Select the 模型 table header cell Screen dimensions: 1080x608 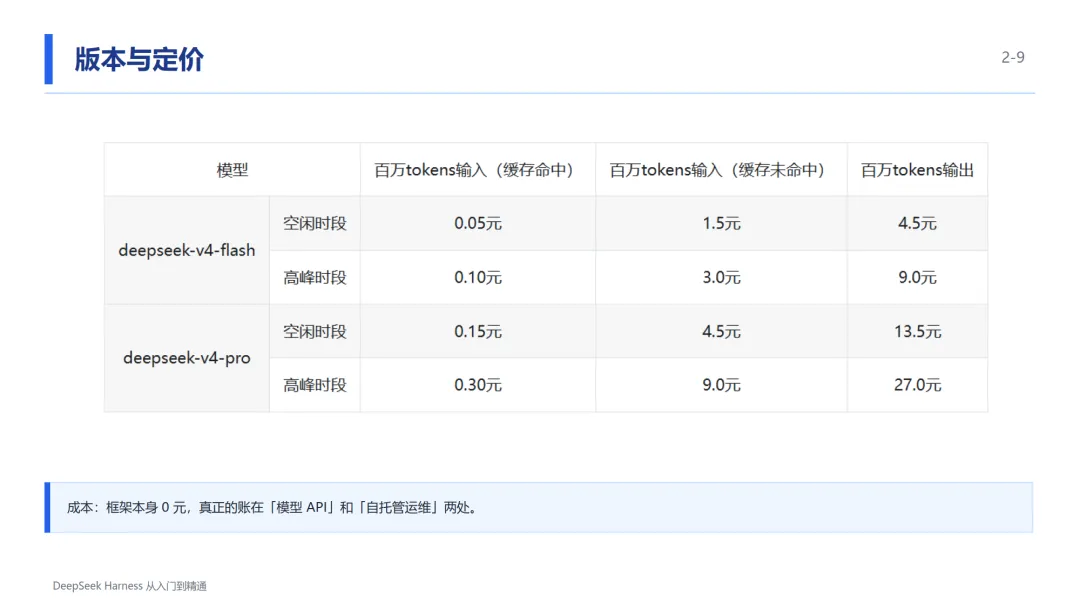[x=232, y=170]
